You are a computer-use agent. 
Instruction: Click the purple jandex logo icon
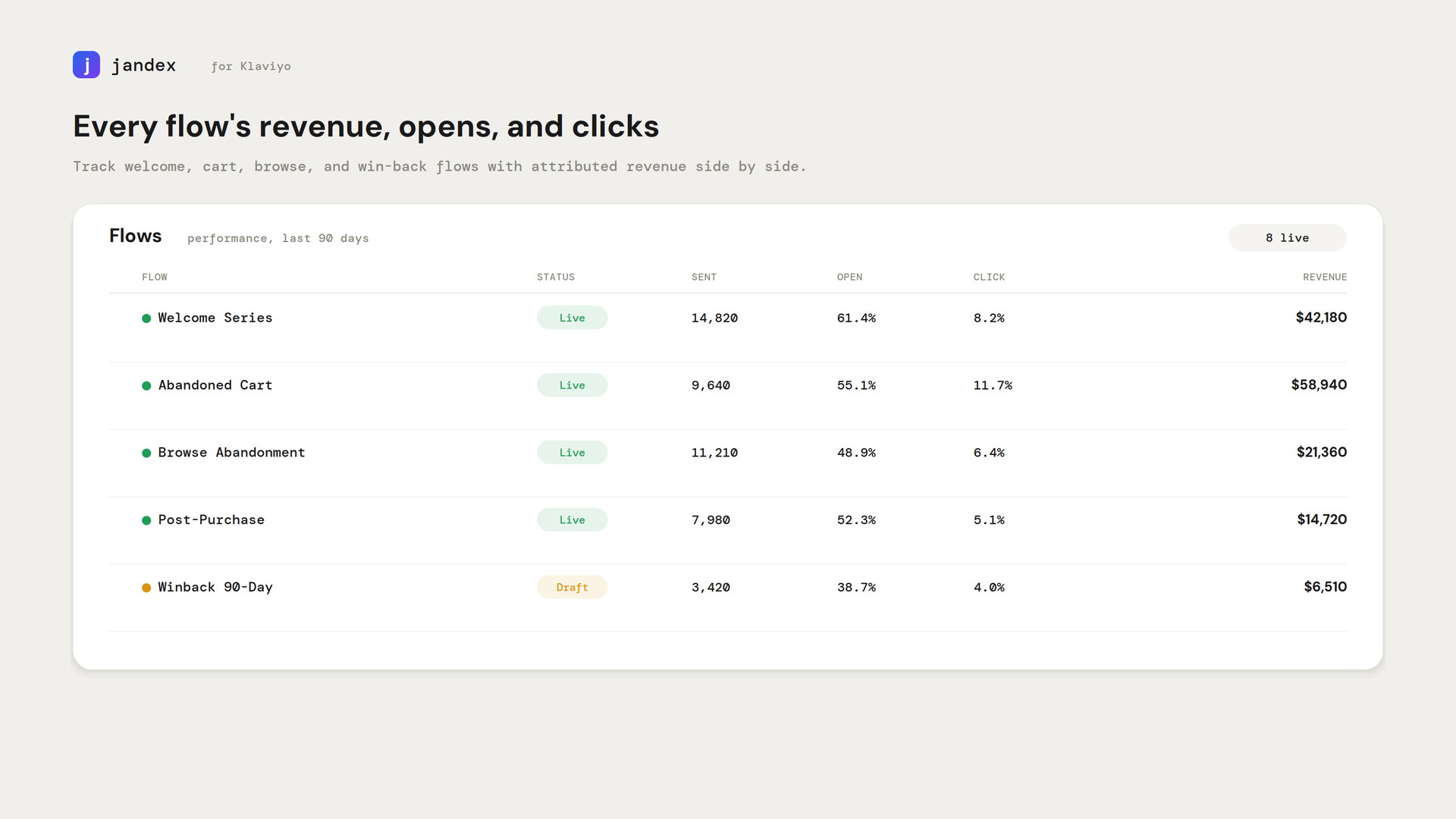(x=86, y=64)
